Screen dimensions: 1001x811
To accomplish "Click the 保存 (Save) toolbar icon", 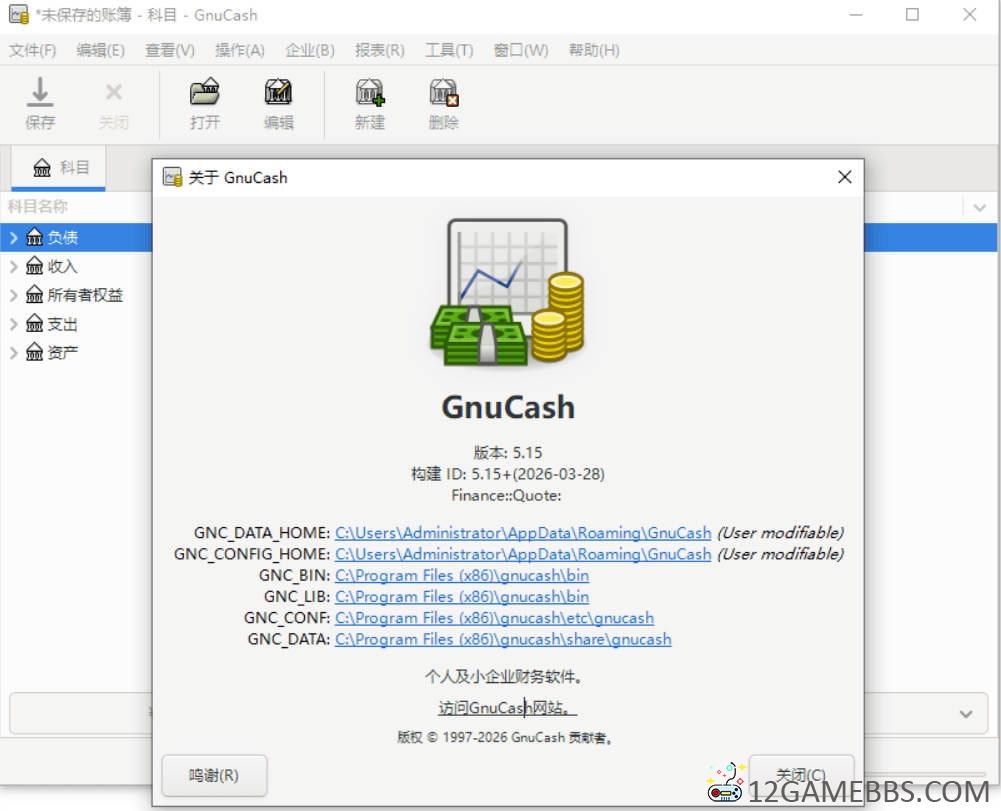I will coord(40,93).
